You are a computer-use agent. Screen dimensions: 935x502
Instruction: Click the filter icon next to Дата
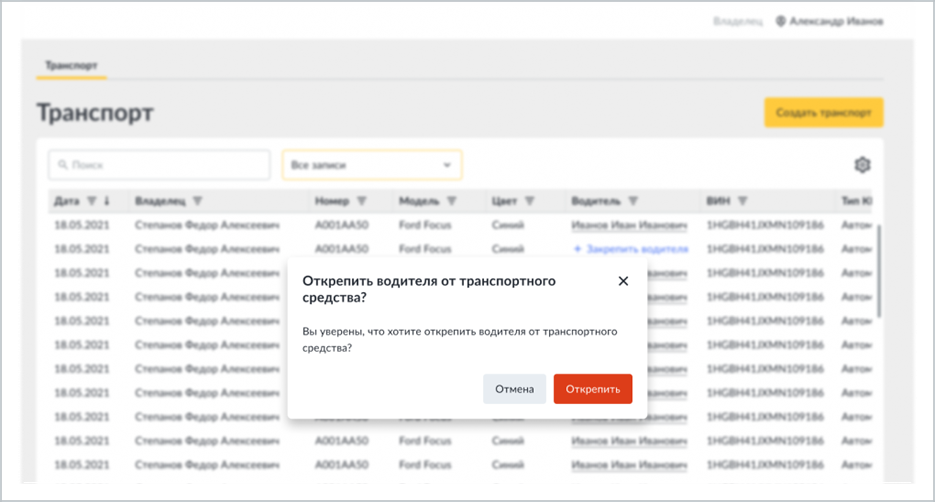(91, 201)
